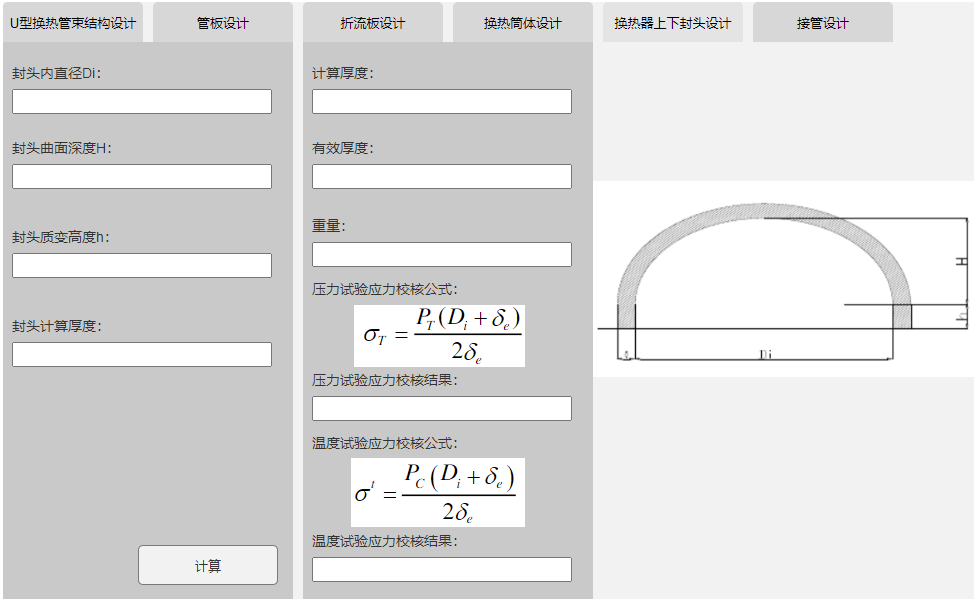Image resolution: width=978 pixels, height=604 pixels.
Task: Click the 有效厚度: label
Action: tap(342, 149)
